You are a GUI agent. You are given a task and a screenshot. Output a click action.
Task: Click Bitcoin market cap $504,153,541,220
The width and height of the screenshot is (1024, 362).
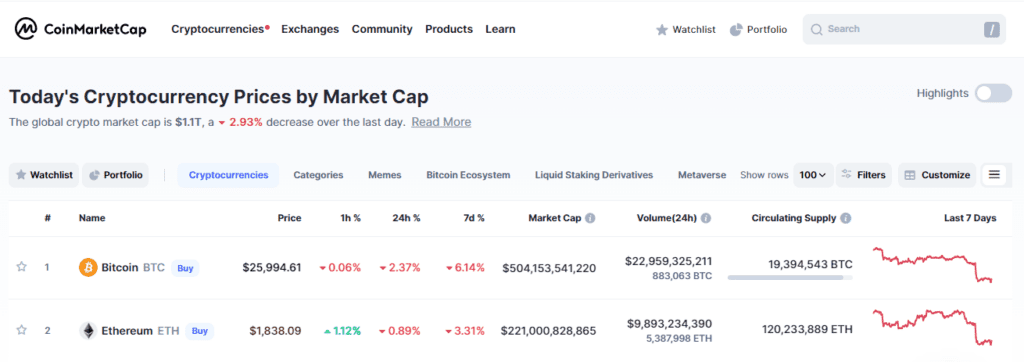click(549, 268)
